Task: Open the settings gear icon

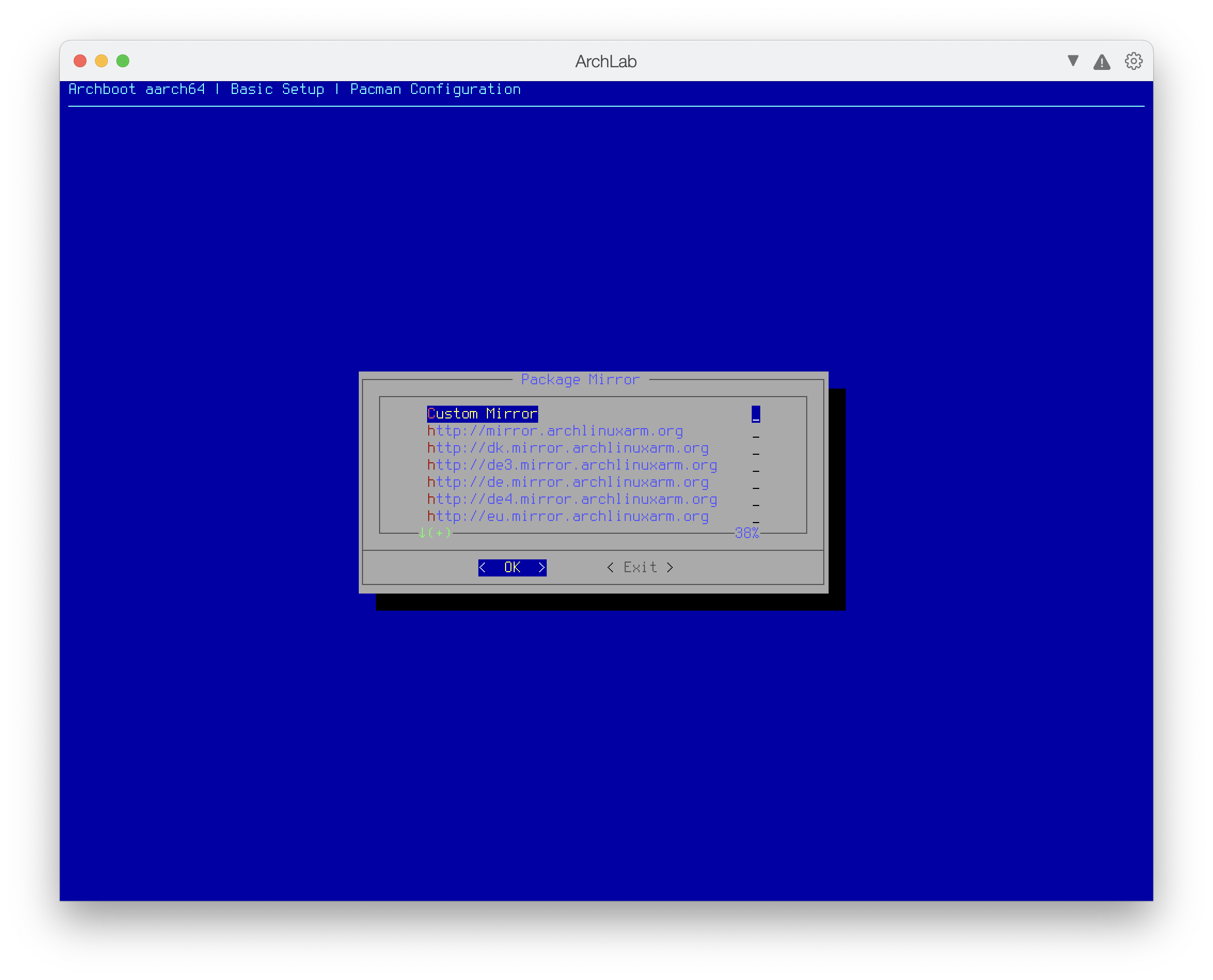Action: [1133, 61]
